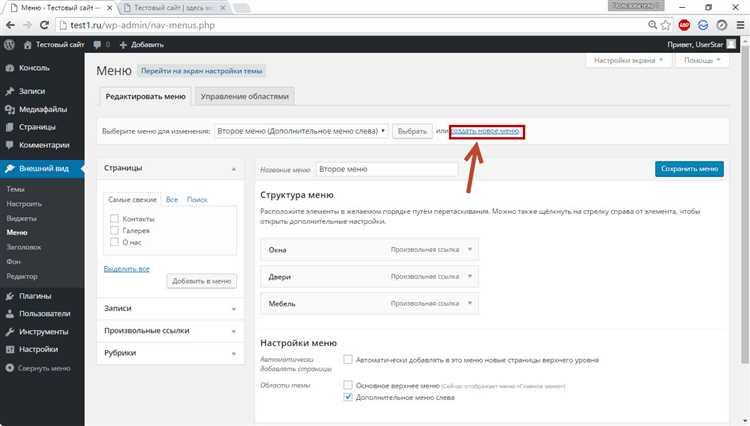750x426 pixels.
Task: Open Инструменты in the sidebar
Action: (42, 331)
